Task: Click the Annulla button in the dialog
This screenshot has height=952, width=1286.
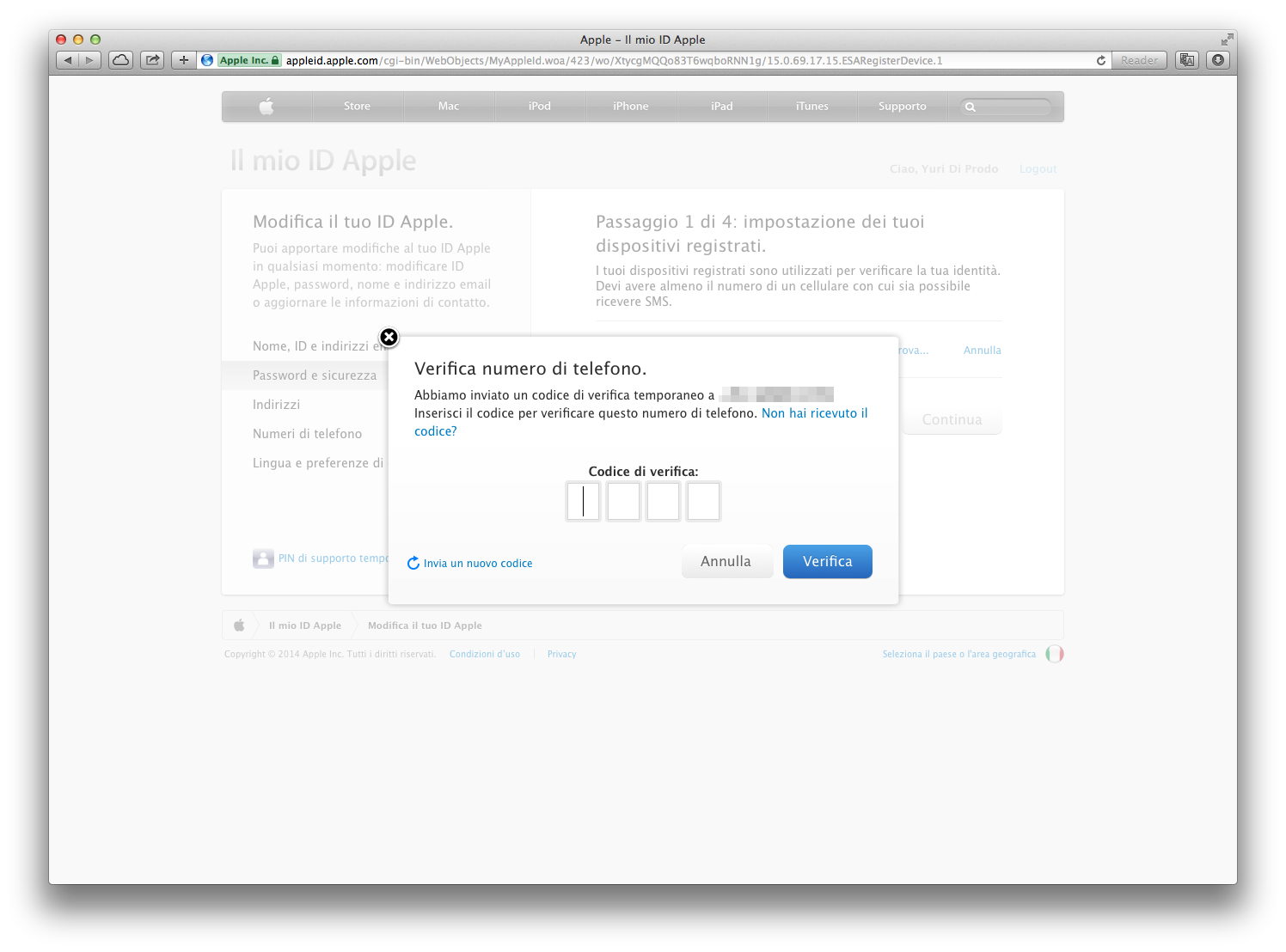Action: (727, 561)
